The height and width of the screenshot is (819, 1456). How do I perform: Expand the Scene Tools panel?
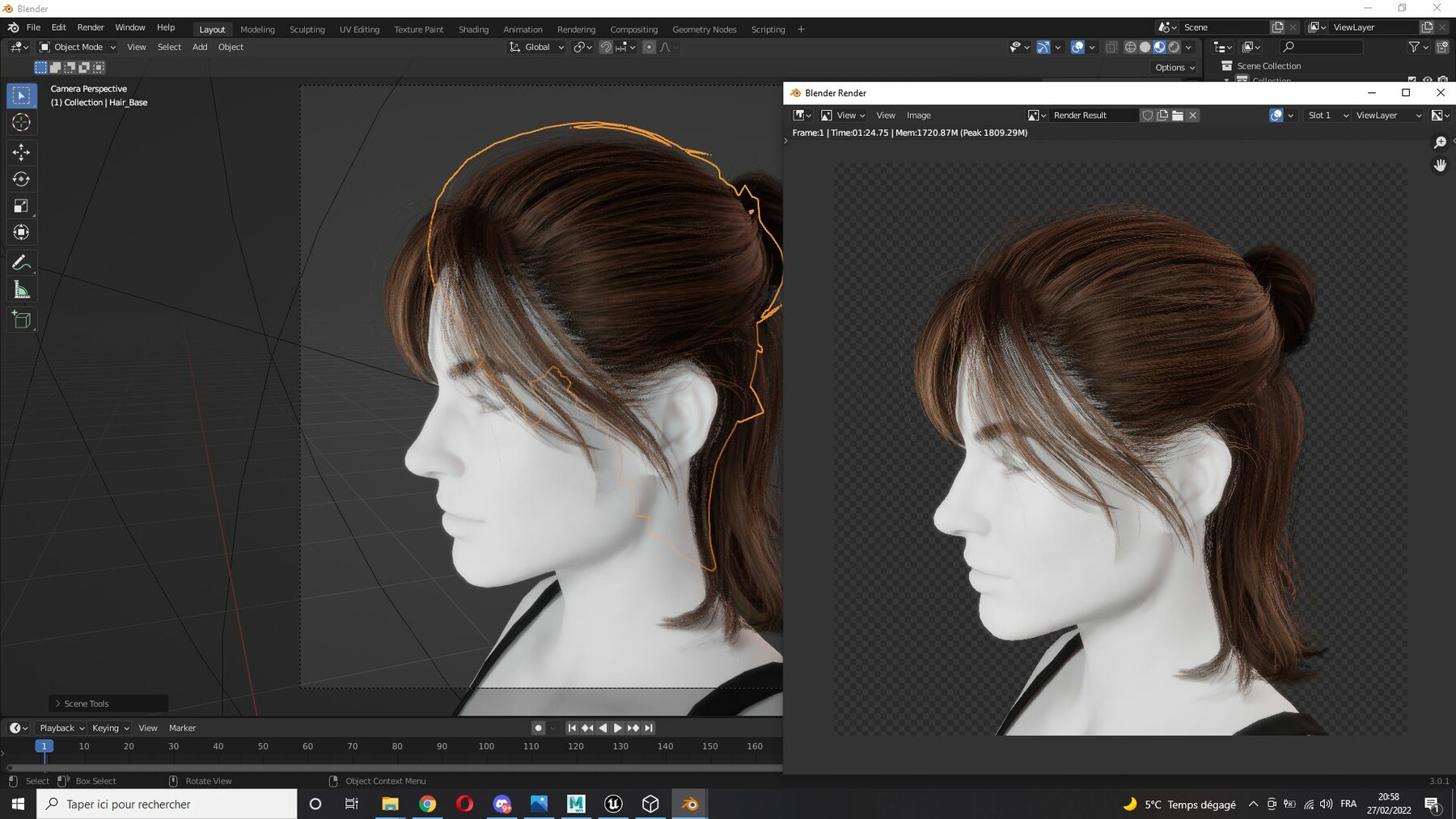pyautogui.click(x=108, y=703)
